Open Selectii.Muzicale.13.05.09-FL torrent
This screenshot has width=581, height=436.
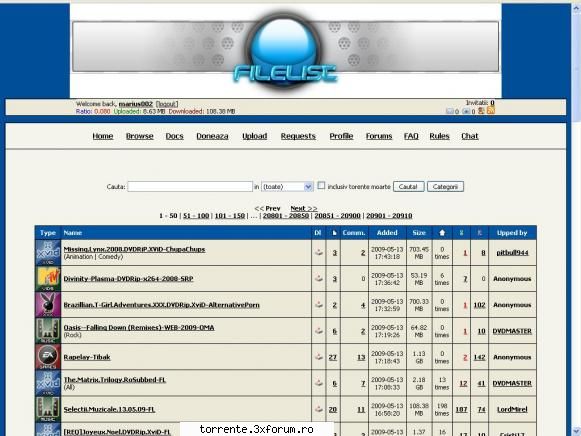(109, 409)
